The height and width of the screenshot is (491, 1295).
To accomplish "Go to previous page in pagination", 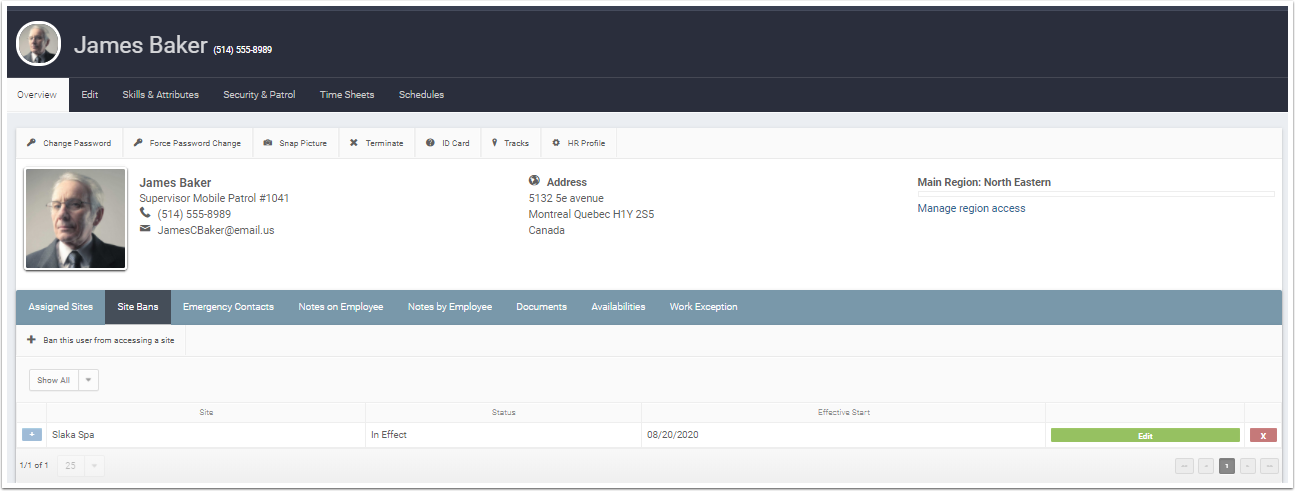I will pyautogui.click(x=1206, y=466).
